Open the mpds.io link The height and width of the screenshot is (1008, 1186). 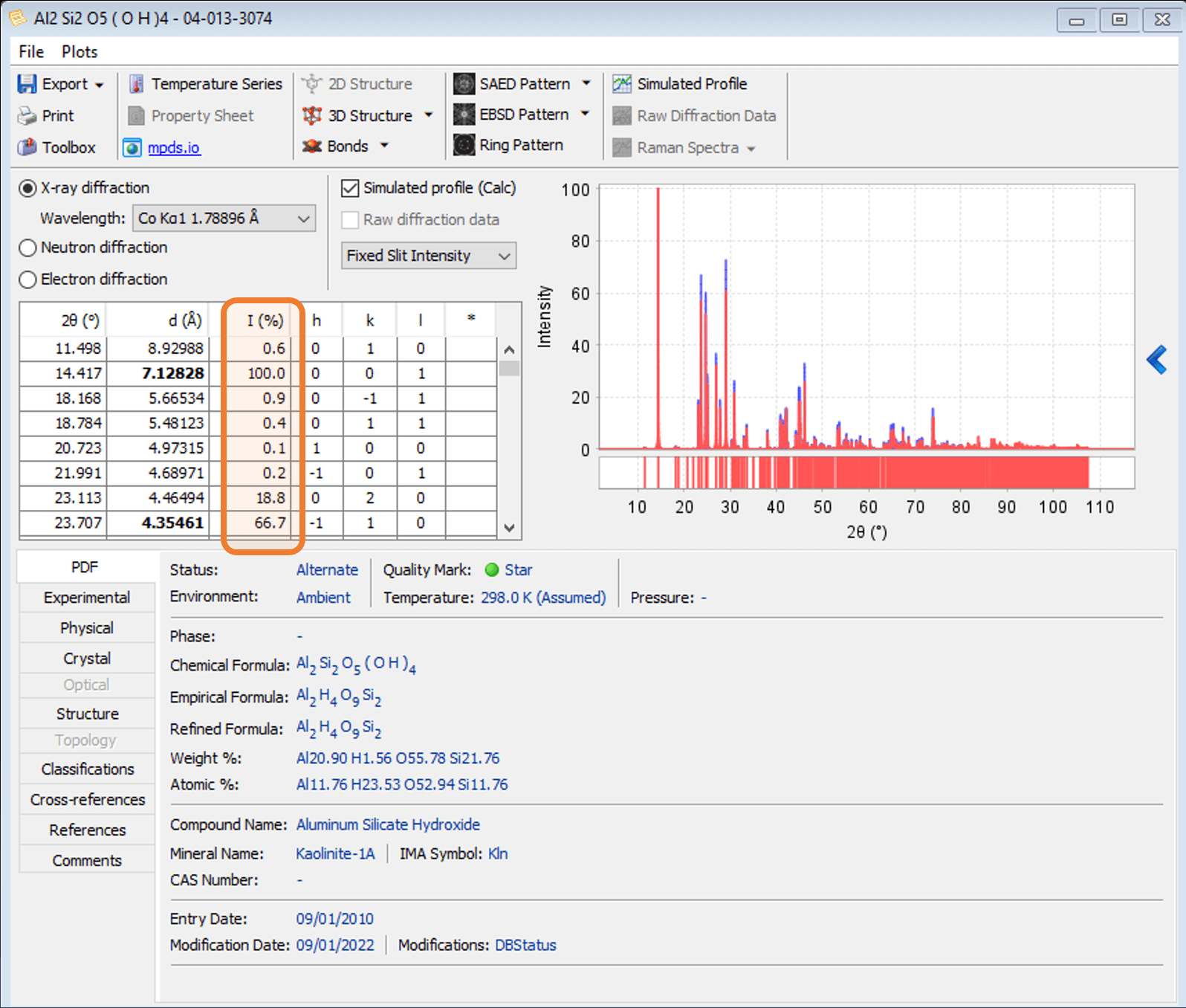point(173,148)
